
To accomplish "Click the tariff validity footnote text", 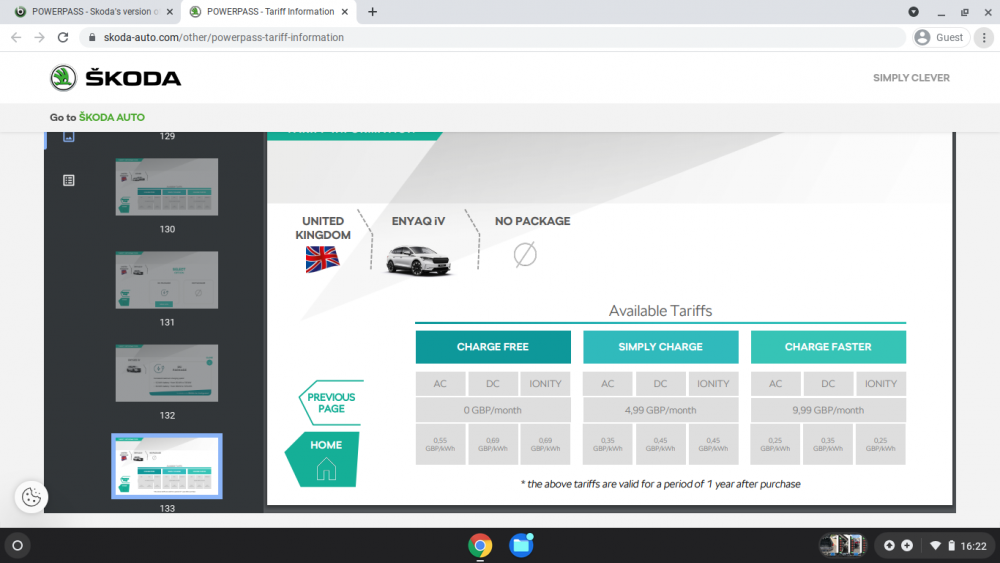I will point(660,484).
